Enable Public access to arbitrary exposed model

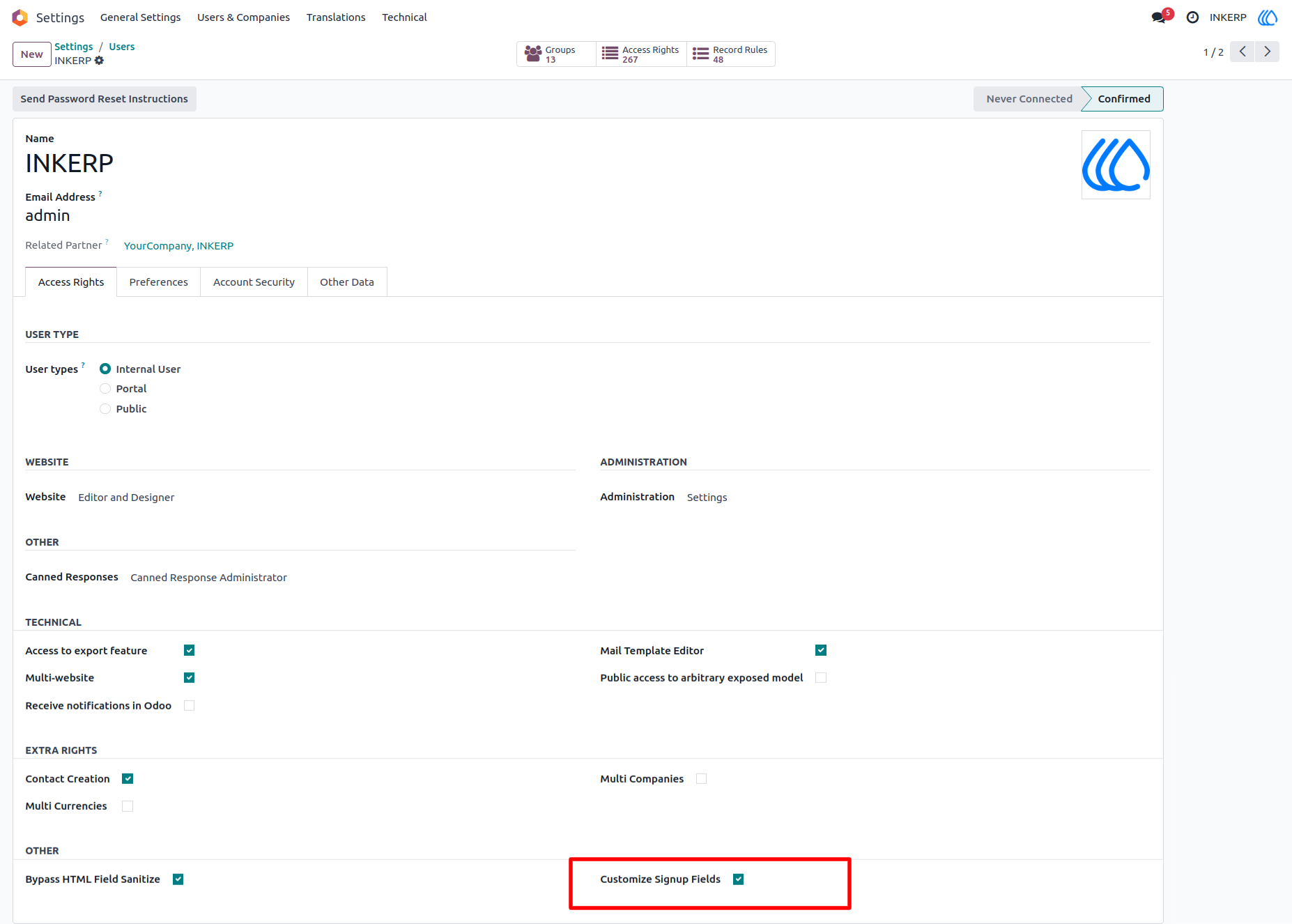[x=821, y=677]
